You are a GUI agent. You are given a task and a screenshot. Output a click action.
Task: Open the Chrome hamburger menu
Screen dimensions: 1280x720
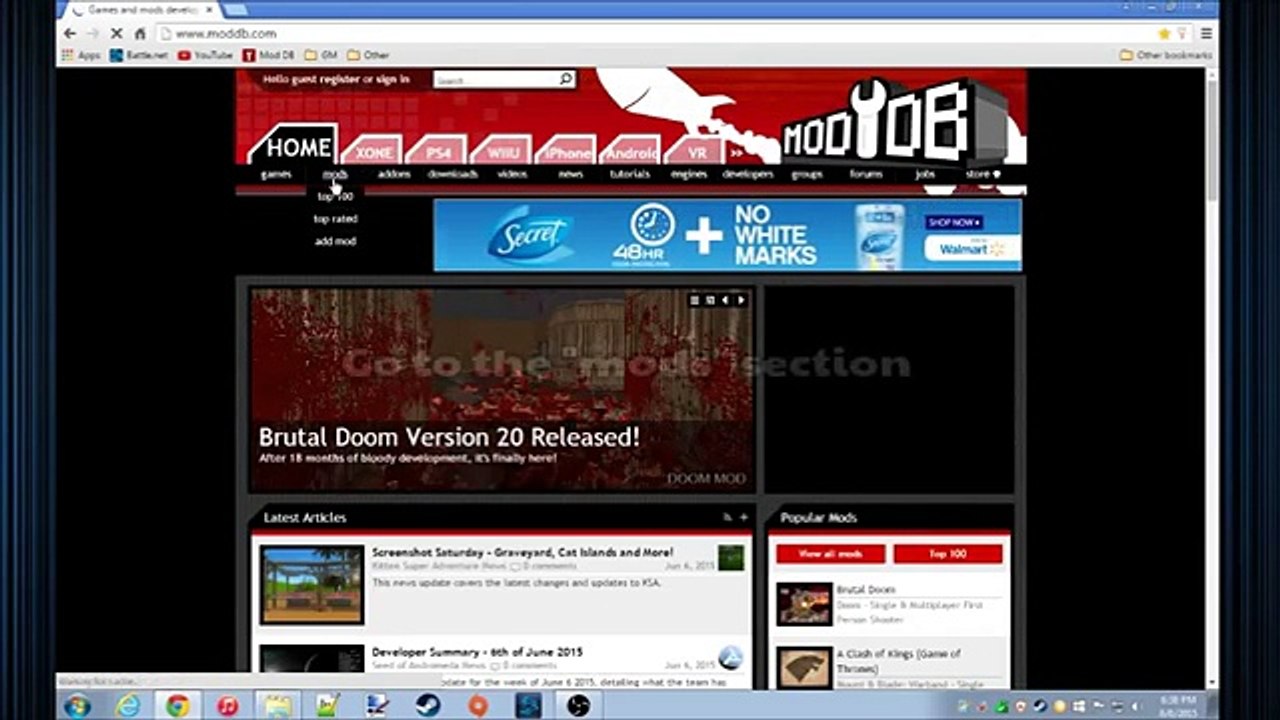point(1206,33)
